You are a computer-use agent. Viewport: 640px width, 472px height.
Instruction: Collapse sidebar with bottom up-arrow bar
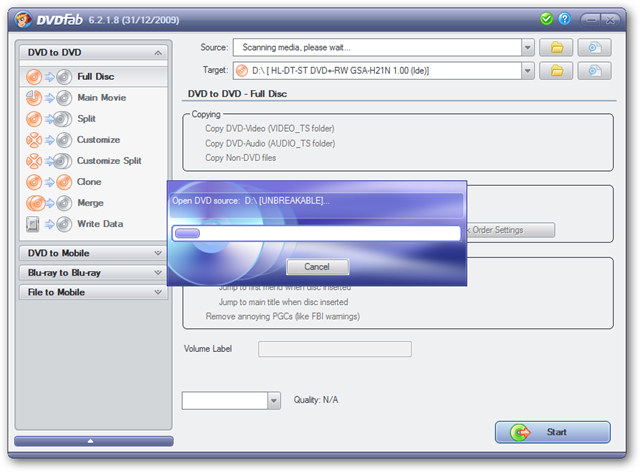[x=93, y=441]
